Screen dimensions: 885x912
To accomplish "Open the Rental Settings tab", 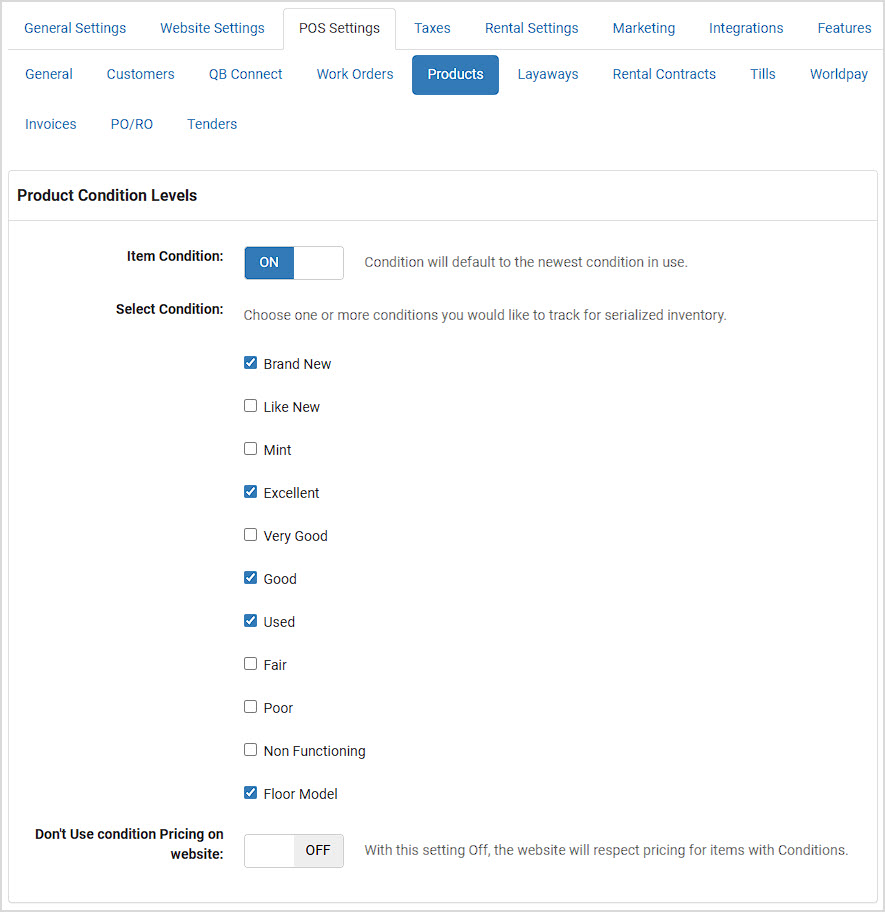I will click(x=531, y=28).
